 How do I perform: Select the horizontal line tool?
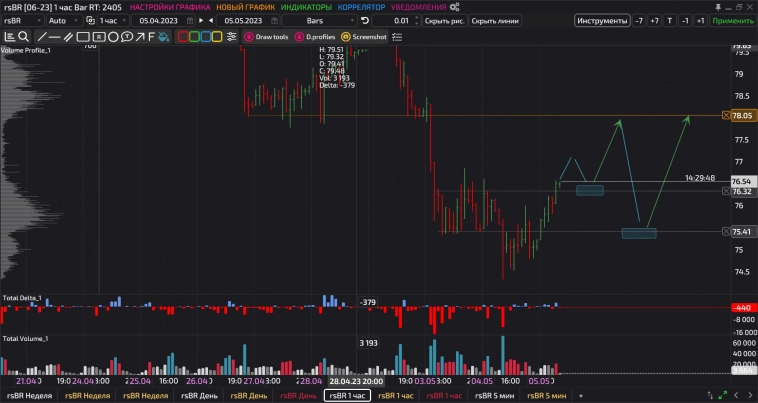pyautogui.click(x=55, y=37)
